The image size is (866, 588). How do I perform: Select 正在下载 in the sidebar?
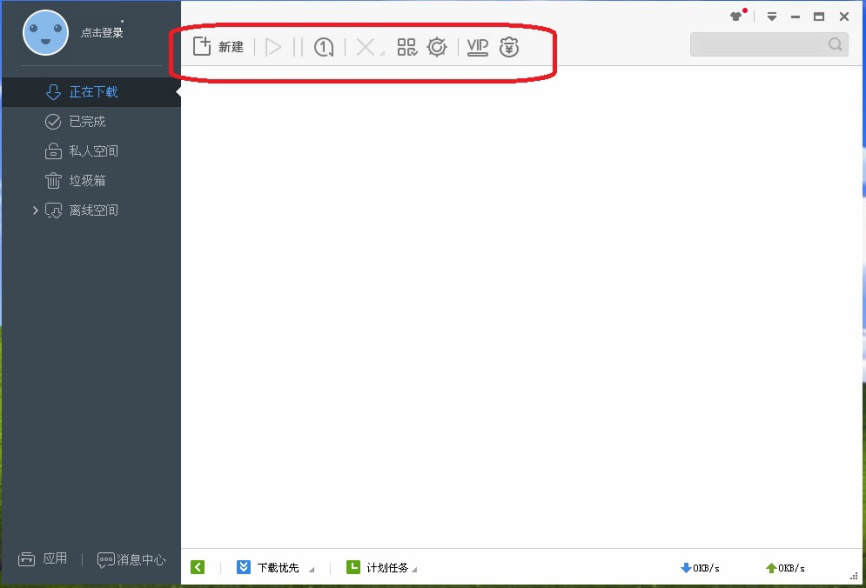click(x=91, y=92)
